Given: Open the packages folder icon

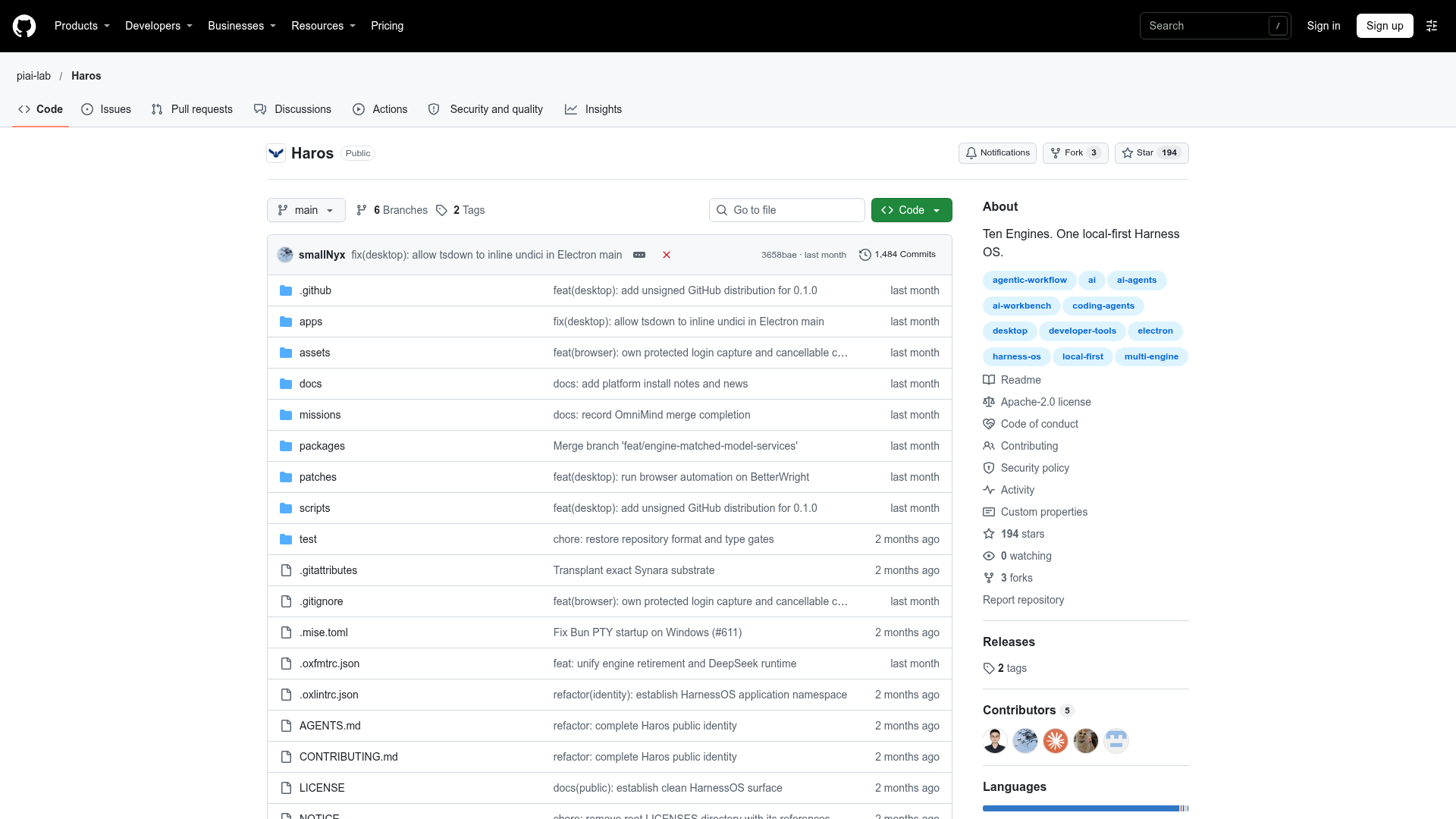Looking at the screenshot, I should 286,446.
